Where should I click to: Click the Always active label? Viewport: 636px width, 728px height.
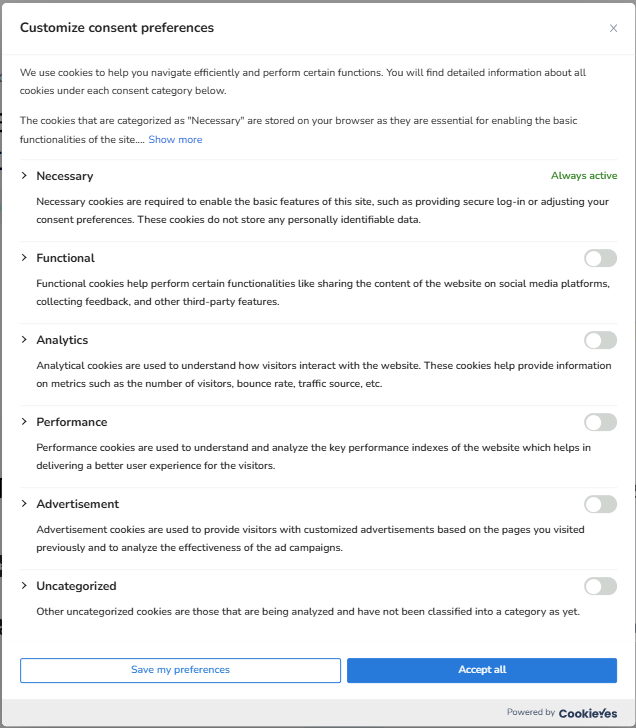click(584, 176)
